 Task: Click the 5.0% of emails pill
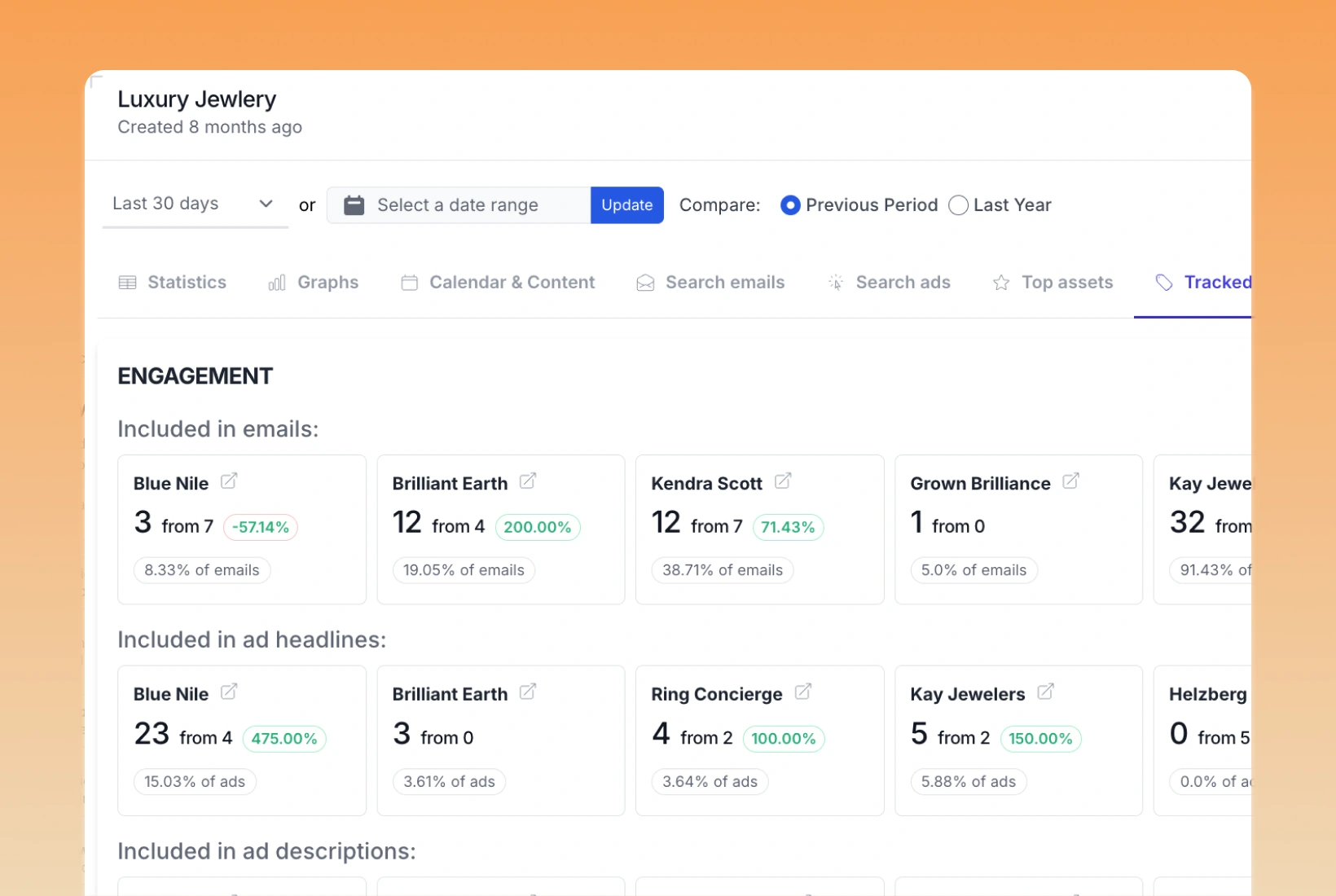point(973,570)
